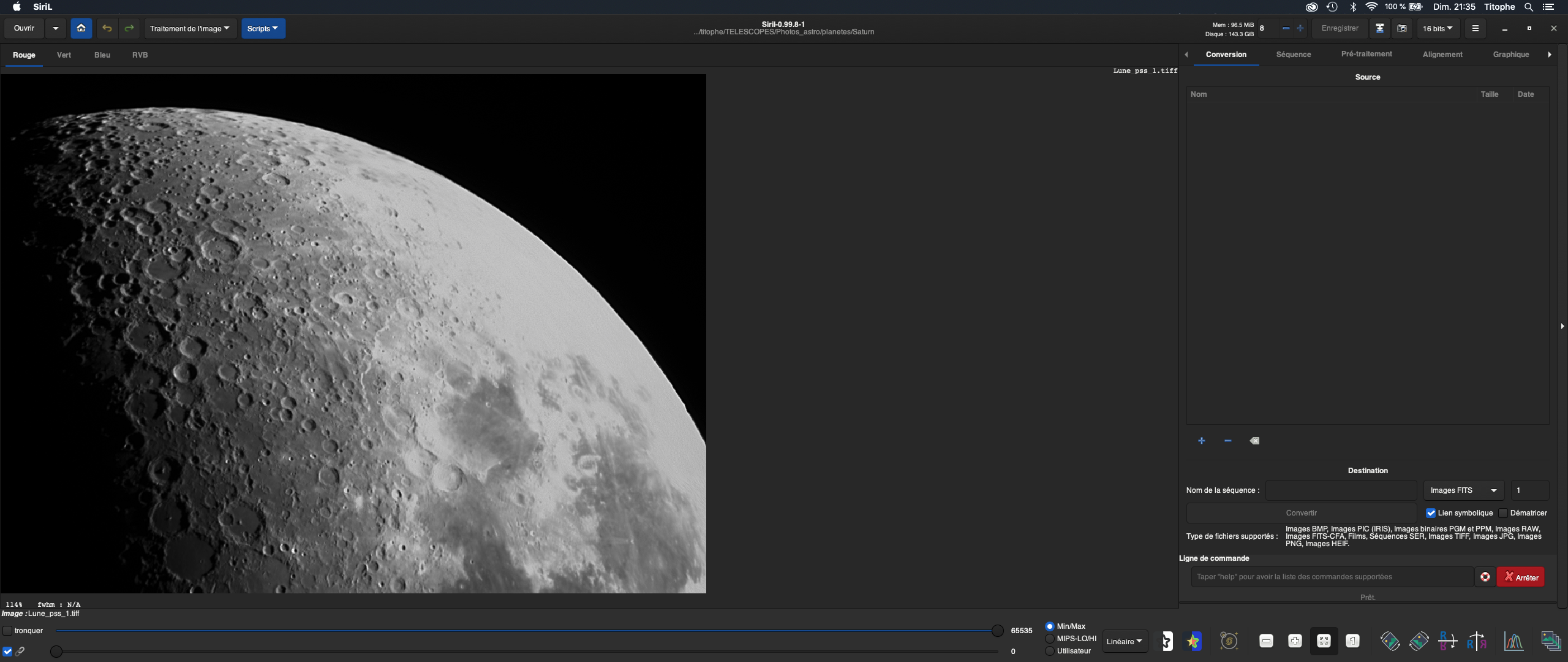Click the undo arrow icon
This screenshot has height=662, width=1568.
click(x=107, y=28)
